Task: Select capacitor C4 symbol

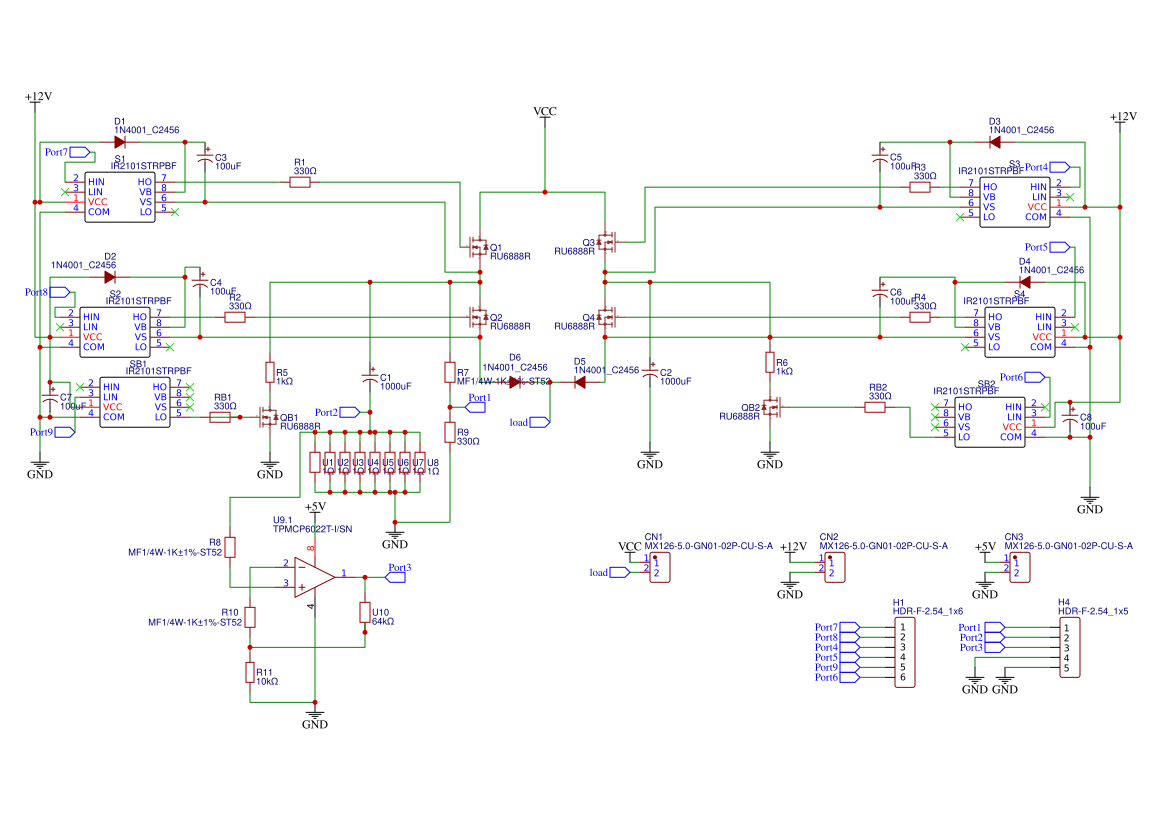Action: [x=200, y=282]
